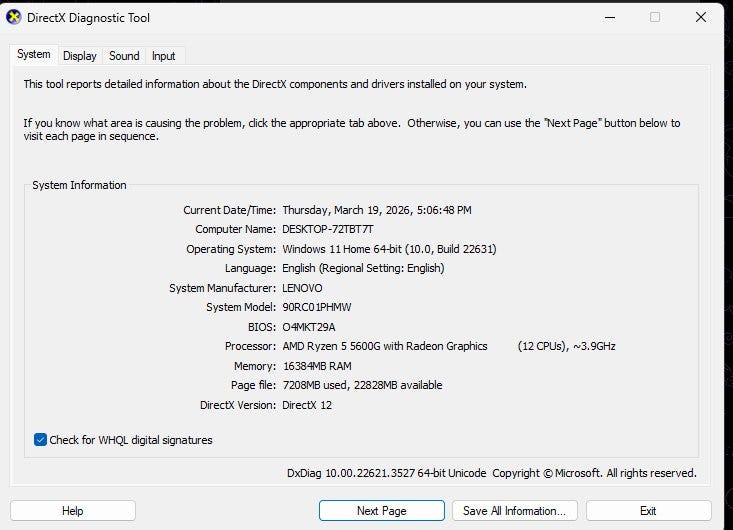This screenshot has height=530, width=733.
Task: Click the Current Date/Time label
Action: point(229,210)
